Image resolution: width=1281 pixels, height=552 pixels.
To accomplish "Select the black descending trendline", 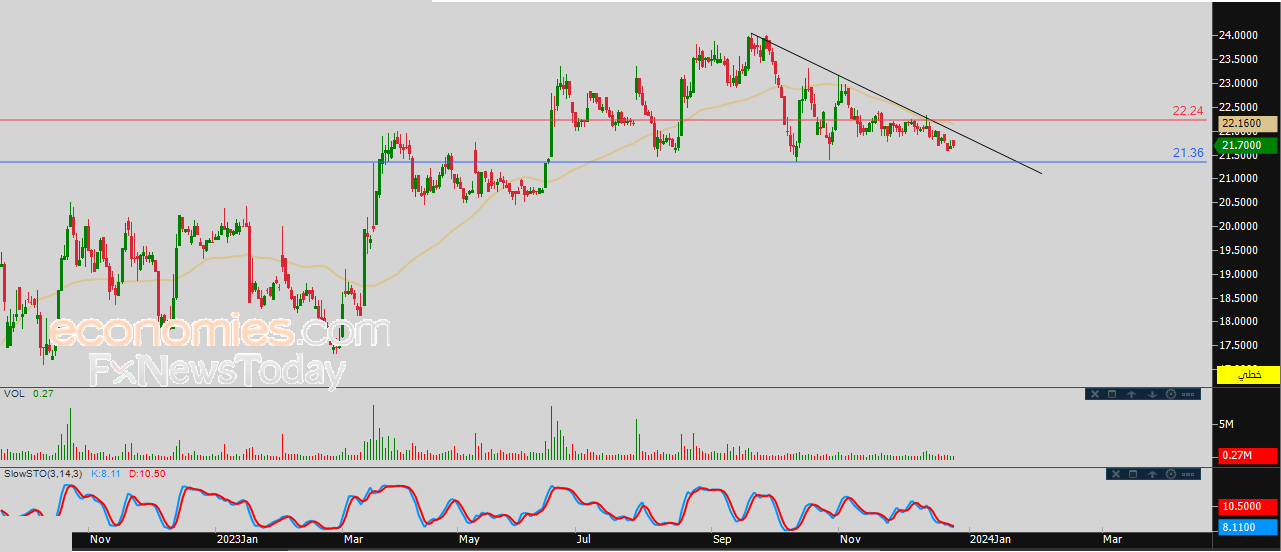I will tap(896, 104).
